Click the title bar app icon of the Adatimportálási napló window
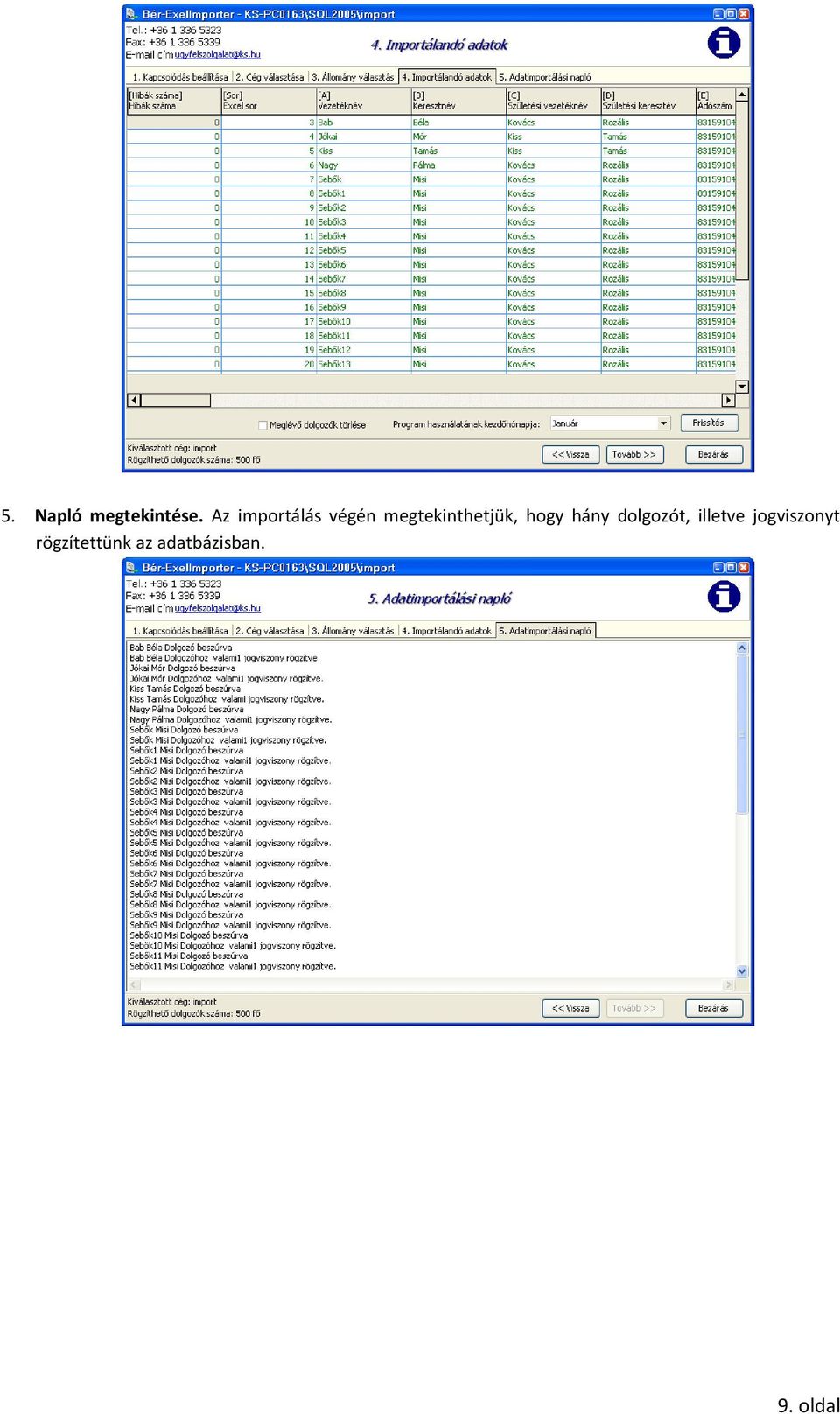The width and height of the screenshot is (840, 1414). click(x=132, y=568)
